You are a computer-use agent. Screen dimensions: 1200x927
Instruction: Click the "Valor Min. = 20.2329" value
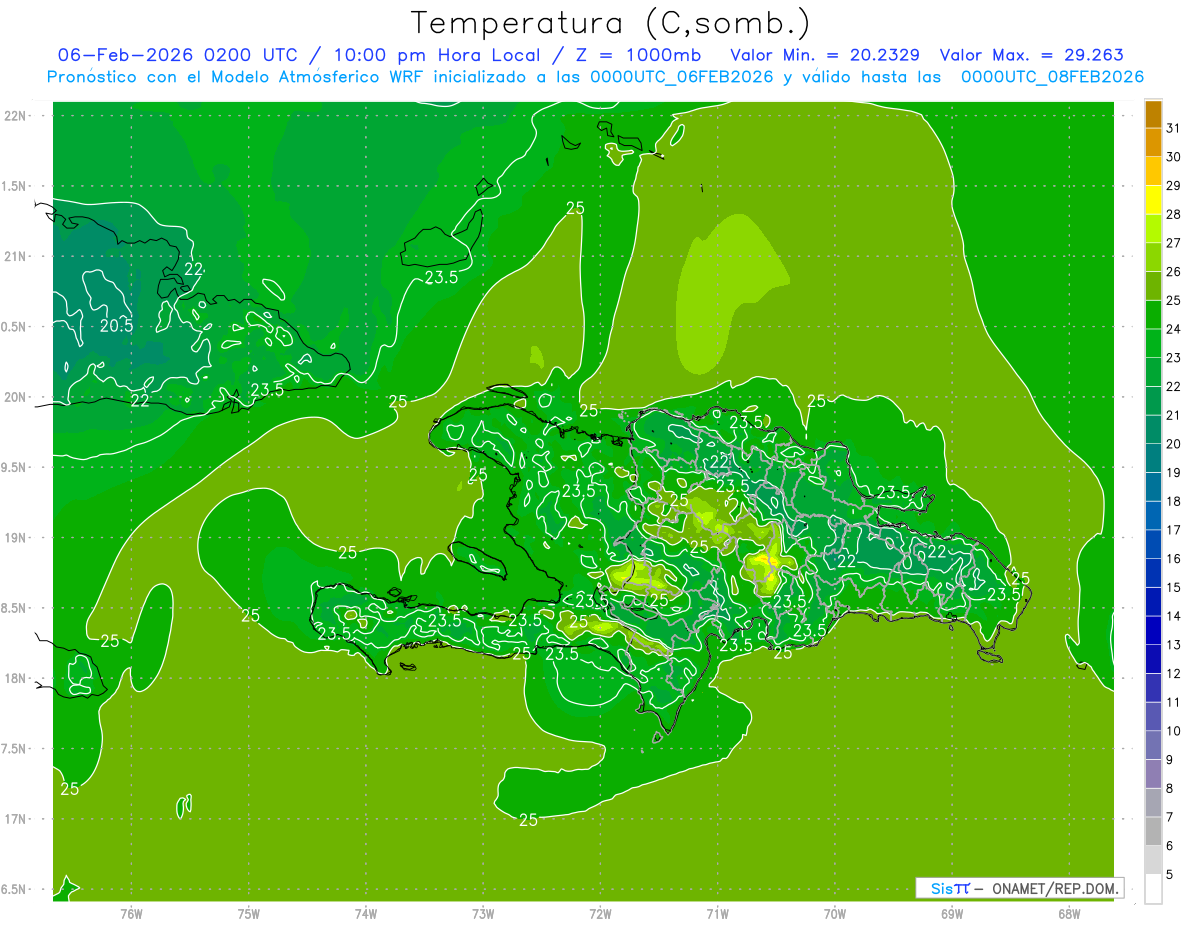tap(825, 55)
